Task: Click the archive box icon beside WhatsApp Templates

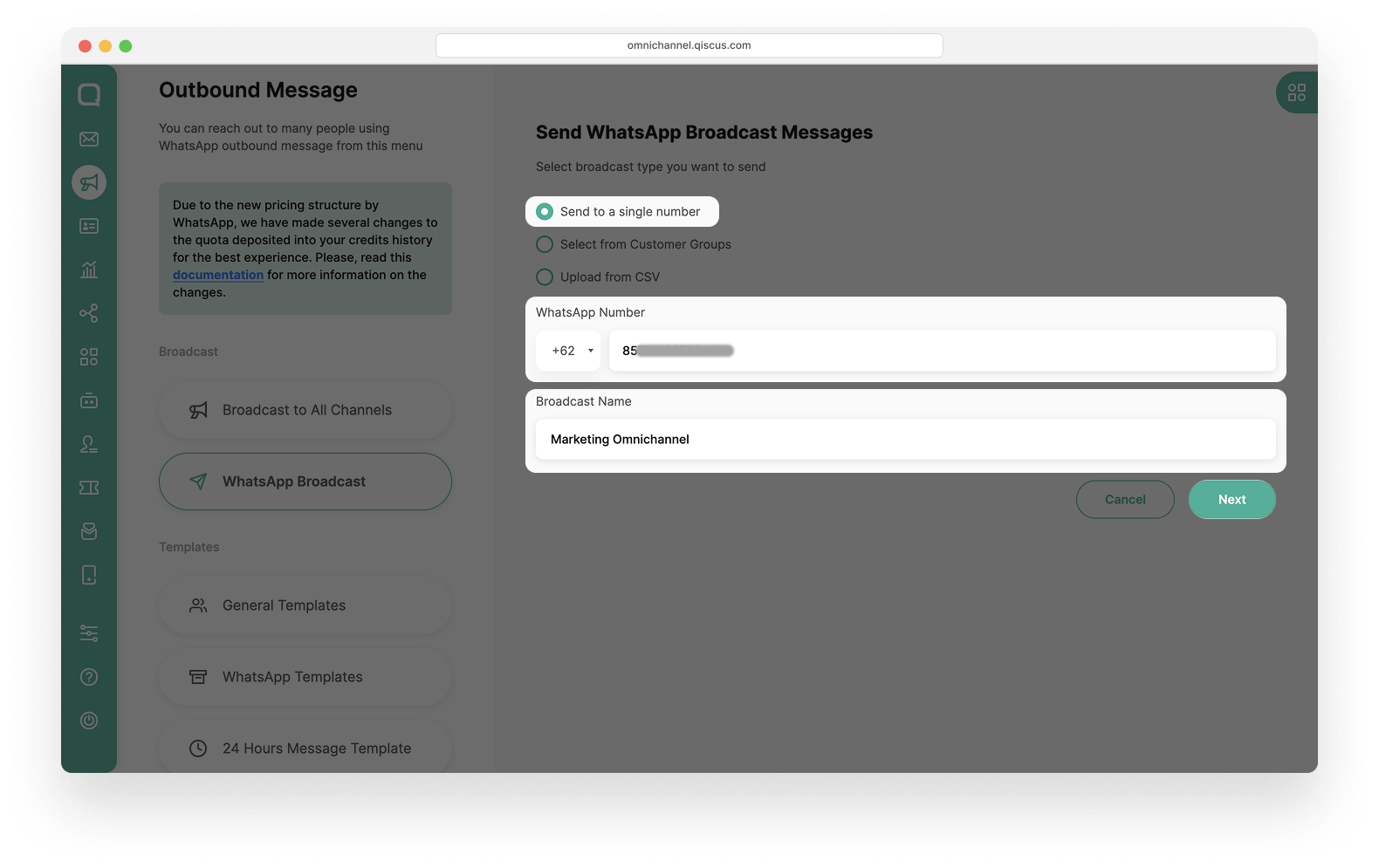Action: tap(199, 677)
